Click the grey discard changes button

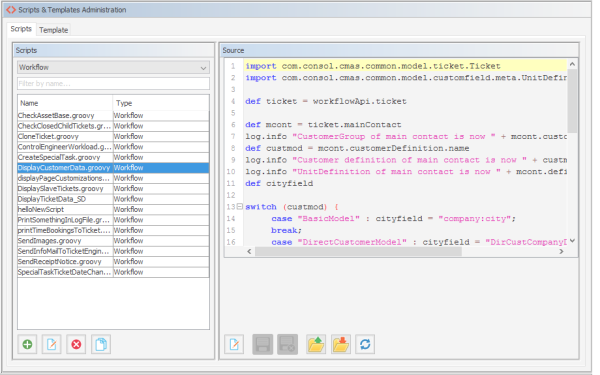click(287, 344)
